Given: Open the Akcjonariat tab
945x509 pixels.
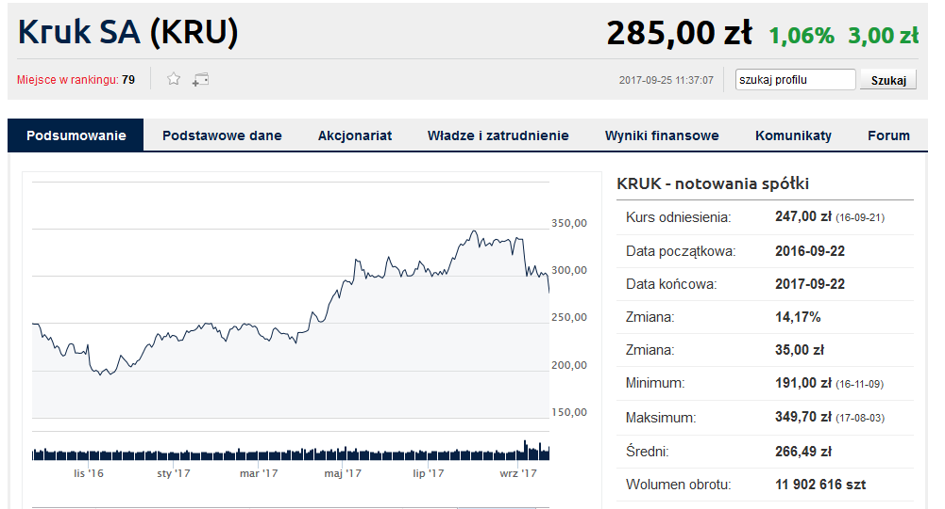Looking at the screenshot, I should click(x=355, y=136).
